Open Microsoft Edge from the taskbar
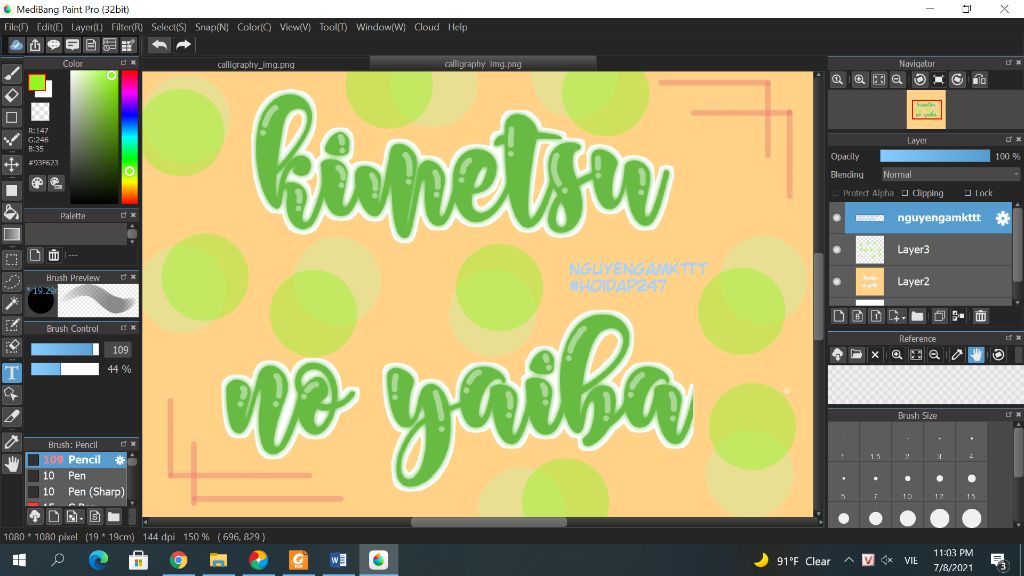This screenshot has height=576, width=1024. click(99, 560)
